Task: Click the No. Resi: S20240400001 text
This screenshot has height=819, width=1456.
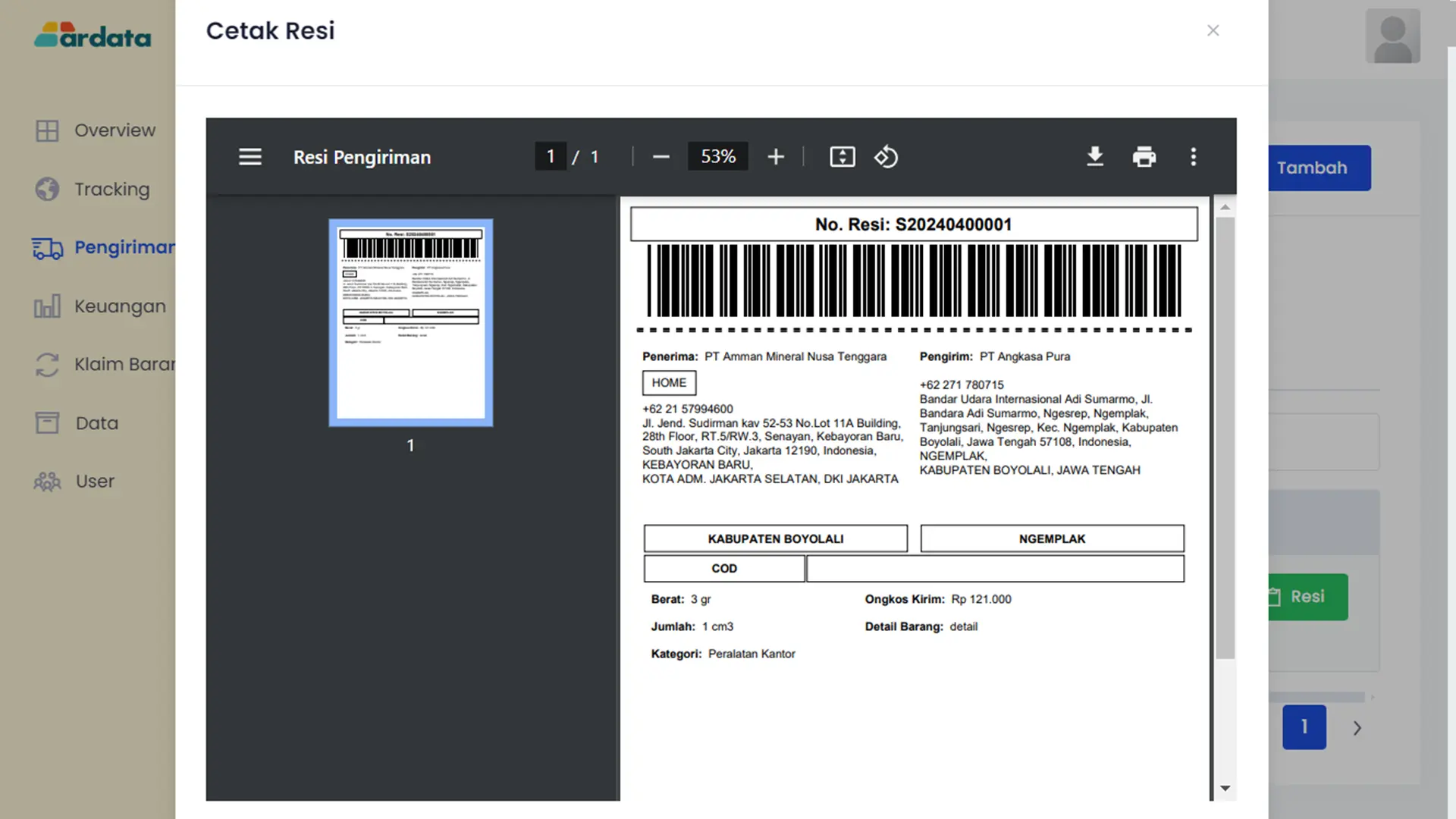Action: (x=913, y=224)
